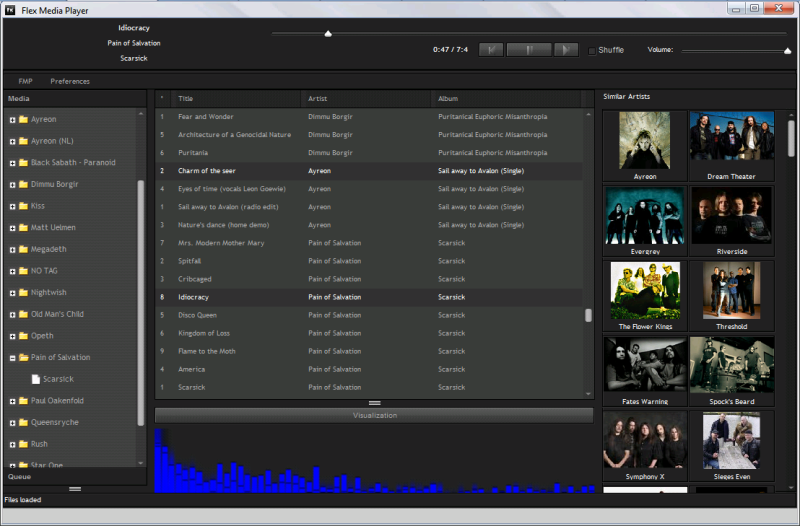Image resolution: width=800 pixels, height=526 pixels.
Task: Expand the Ayreon folder
Action: pyautogui.click(x=12, y=120)
